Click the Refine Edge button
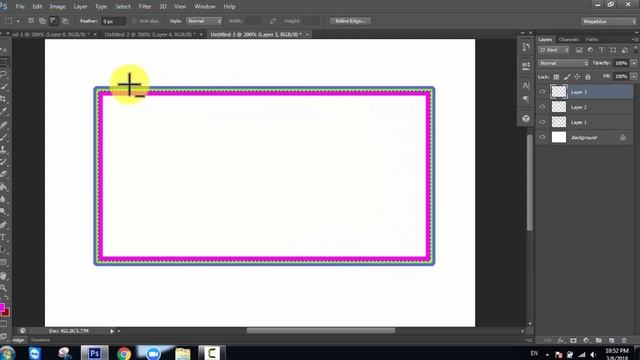This screenshot has width=640, height=360. coord(350,21)
